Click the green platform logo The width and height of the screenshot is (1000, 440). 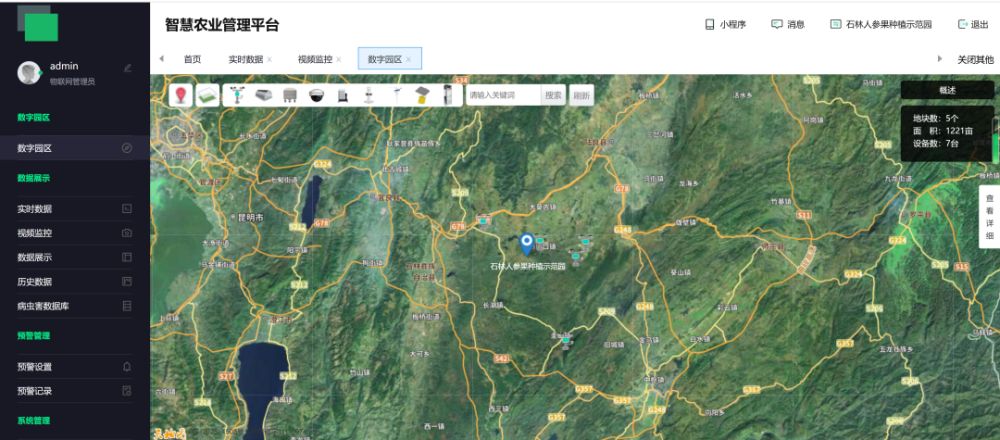pos(38,23)
